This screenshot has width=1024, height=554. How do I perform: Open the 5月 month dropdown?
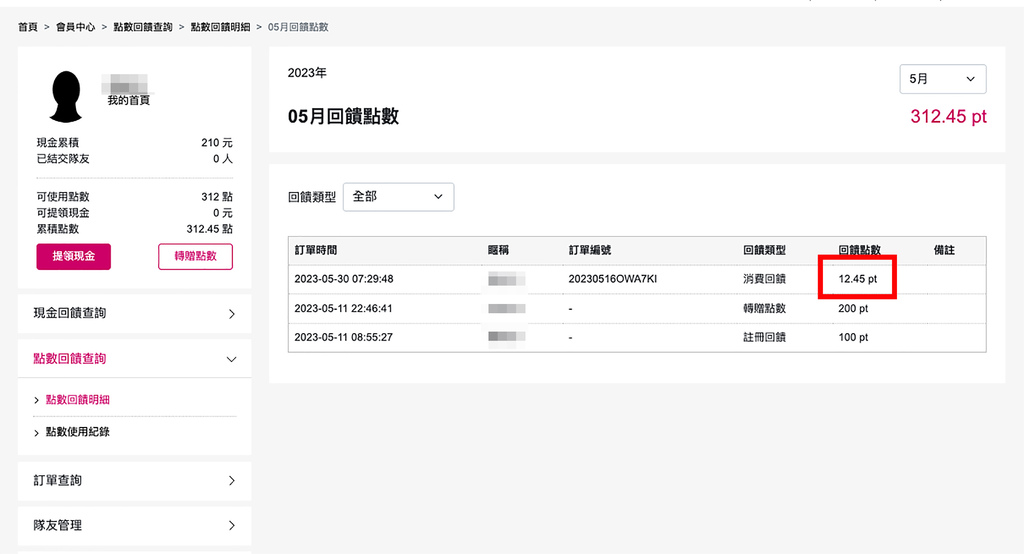click(x=942, y=79)
